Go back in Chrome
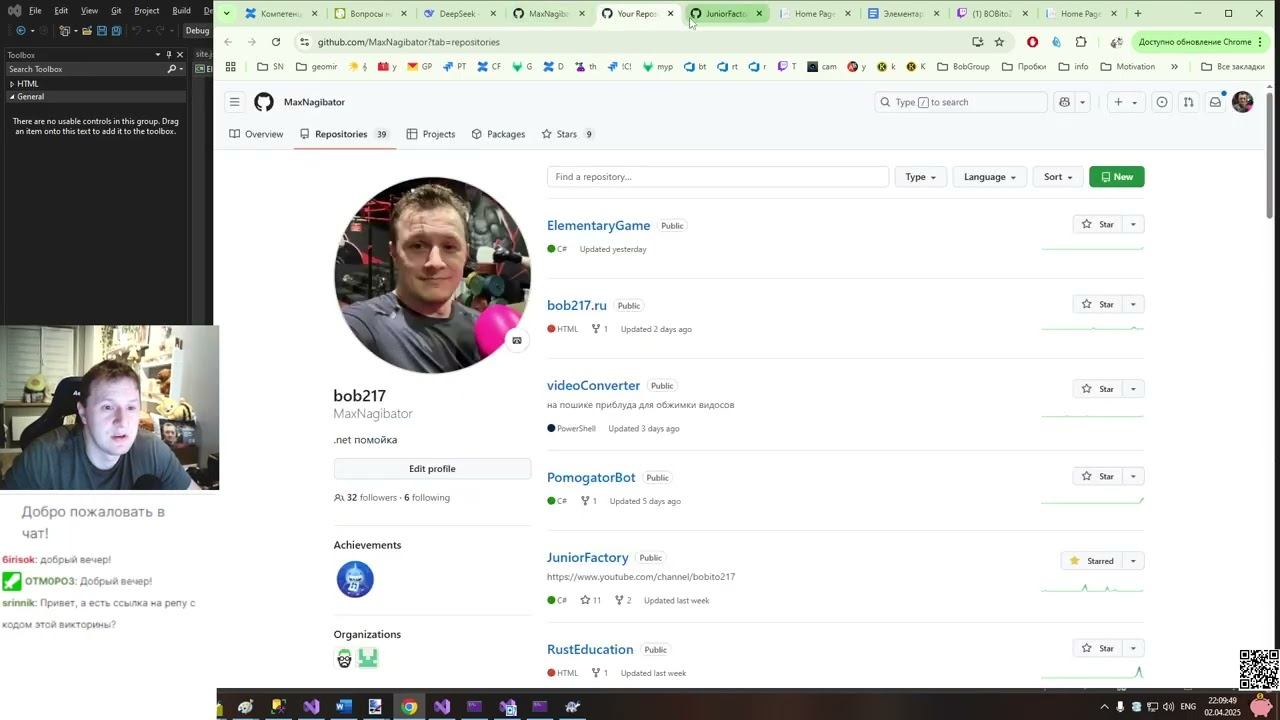 click(228, 42)
